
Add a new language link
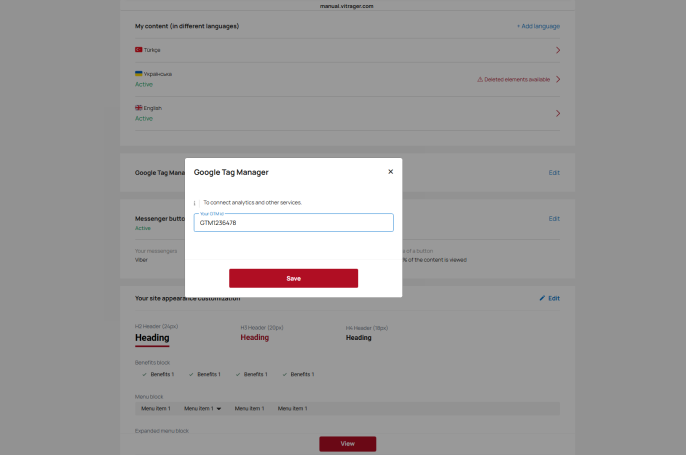point(538,26)
